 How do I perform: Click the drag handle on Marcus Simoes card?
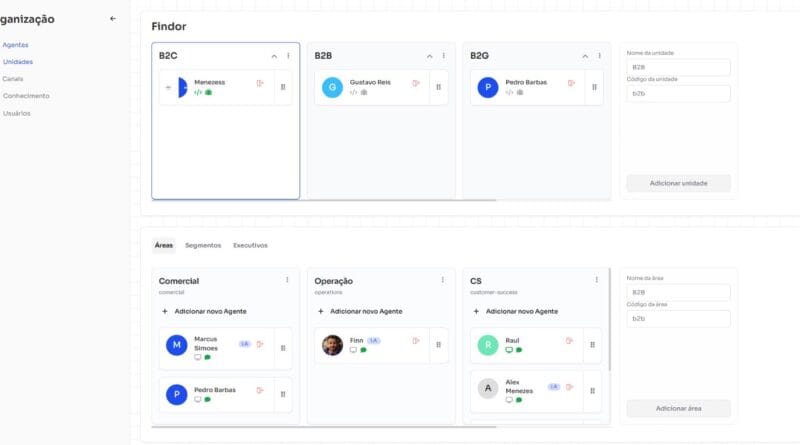pos(283,348)
